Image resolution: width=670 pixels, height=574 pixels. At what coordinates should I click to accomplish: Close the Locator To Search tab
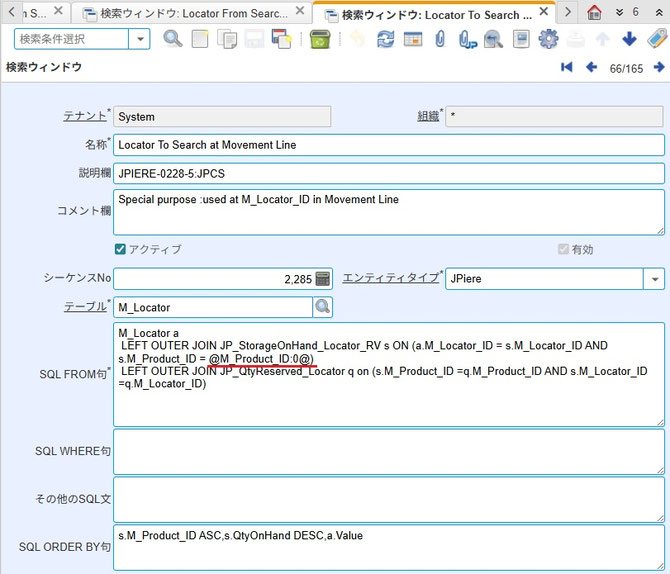click(x=544, y=12)
